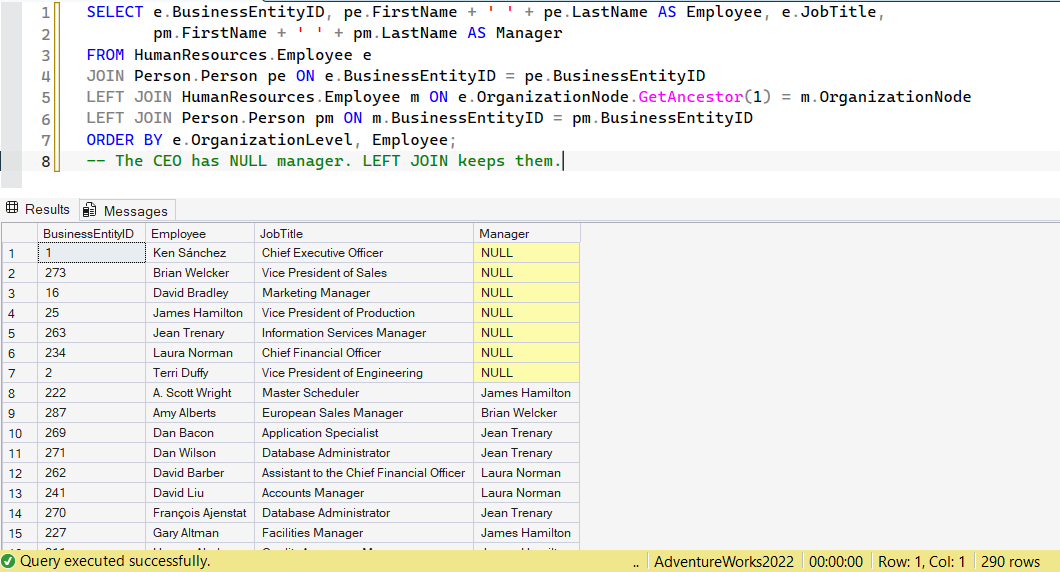Place cursor in the comment on line 8
This screenshot has height=572, width=1060.
pos(324,161)
